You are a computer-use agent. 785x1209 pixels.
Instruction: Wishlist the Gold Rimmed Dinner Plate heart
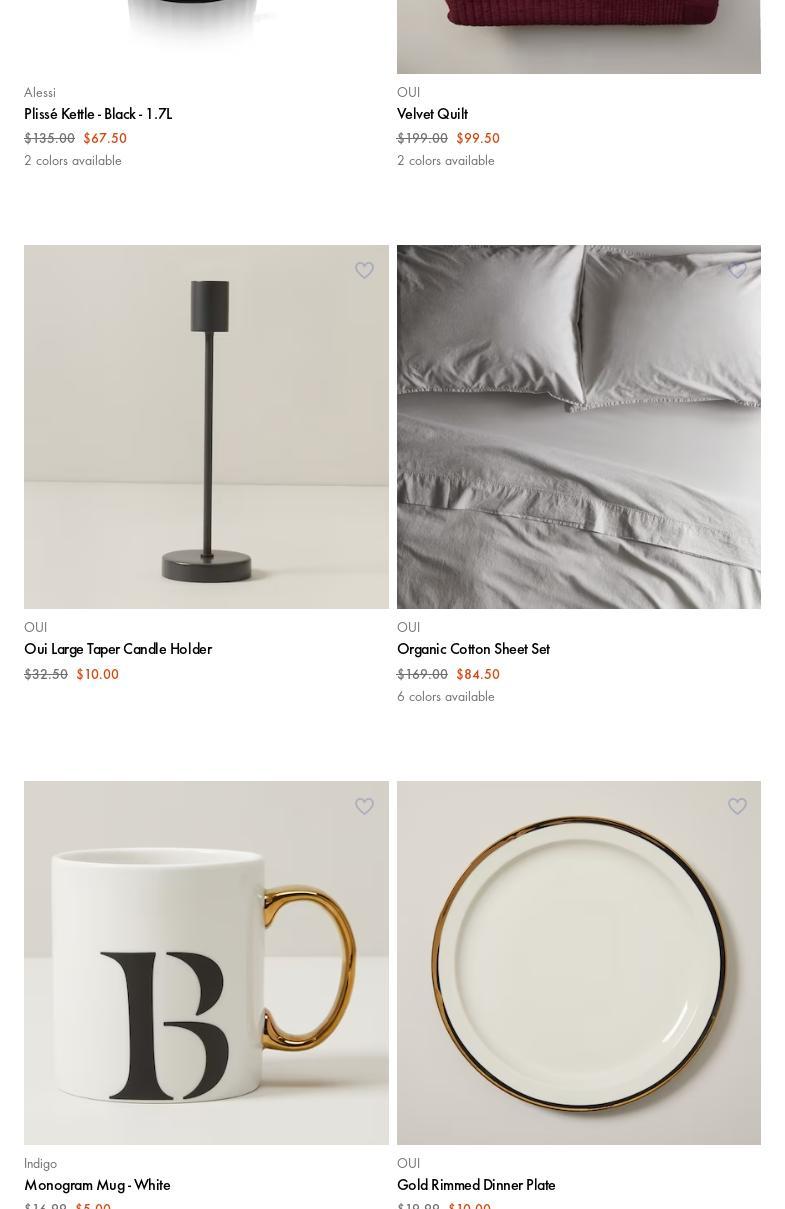(737, 806)
